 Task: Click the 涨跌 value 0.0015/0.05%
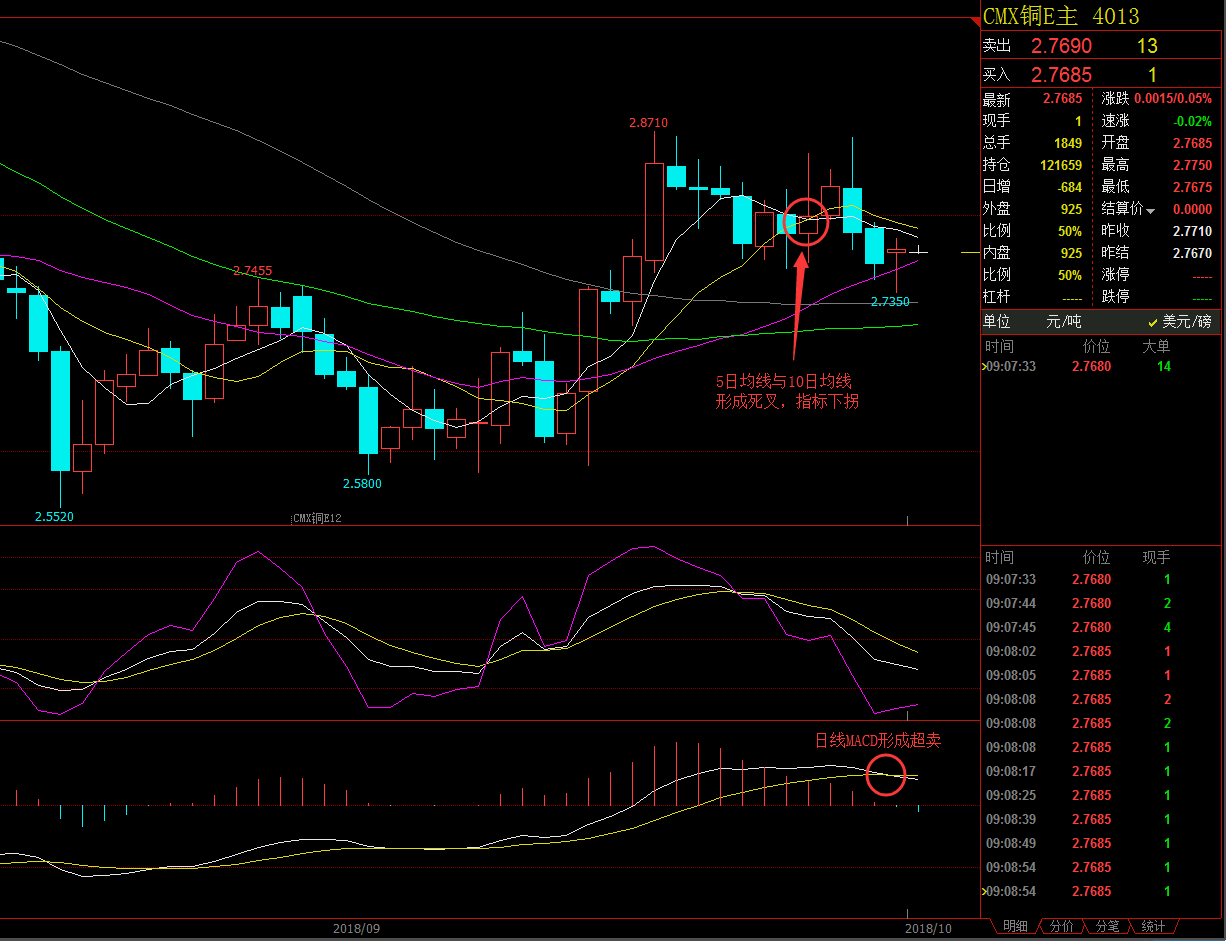1173,99
